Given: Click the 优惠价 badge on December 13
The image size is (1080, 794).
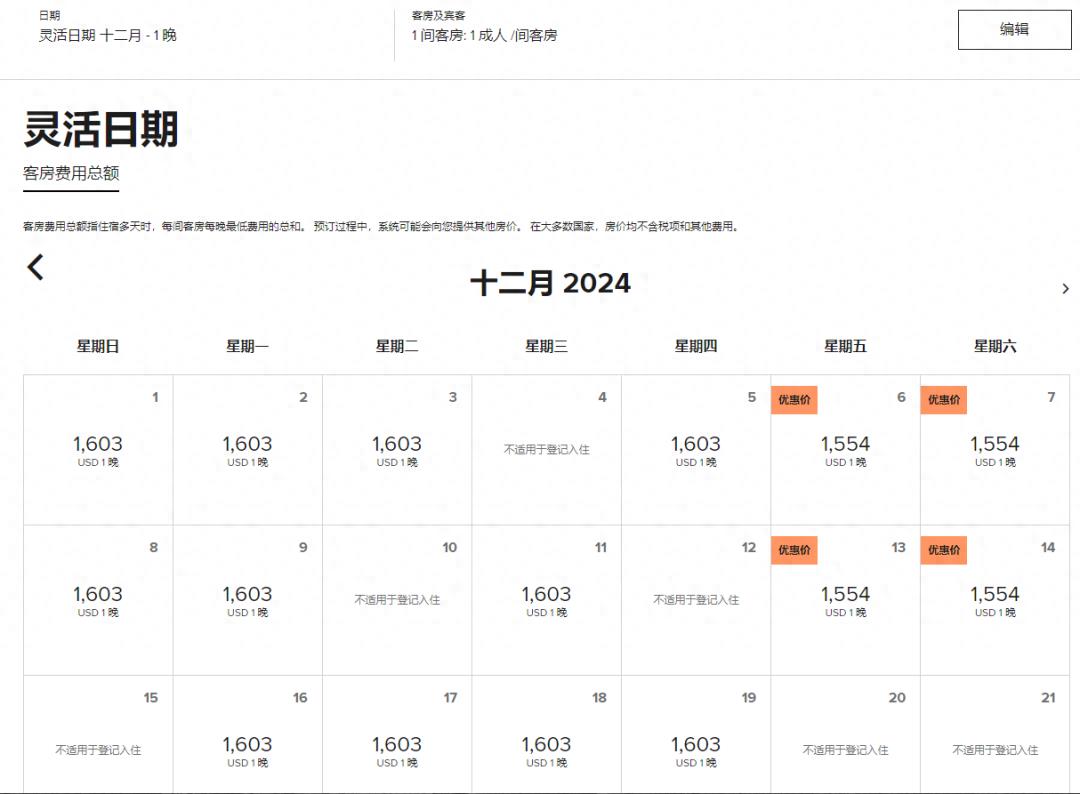Looking at the screenshot, I should (x=794, y=550).
